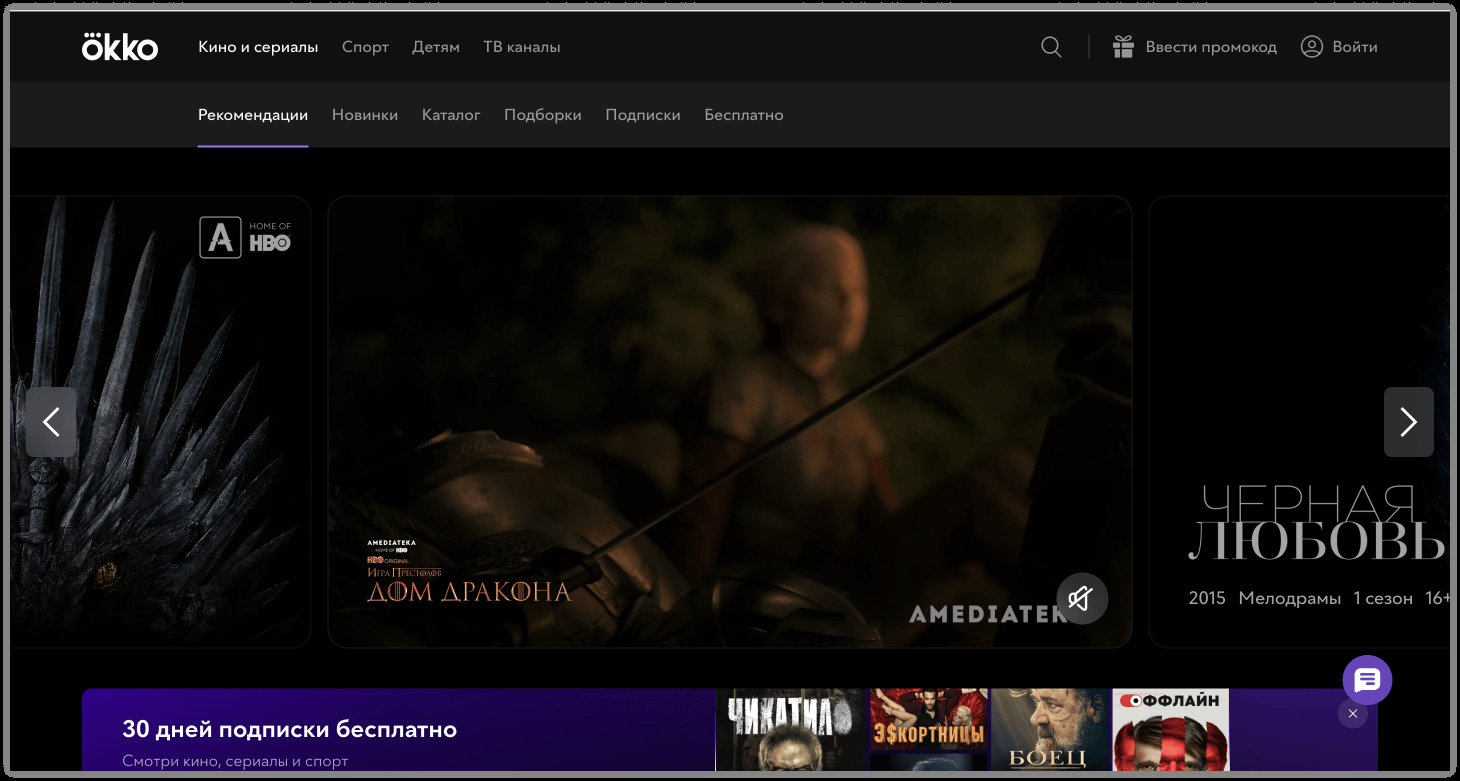Open the Подписки tab
The height and width of the screenshot is (781, 1460).
(x=643, y=115)
